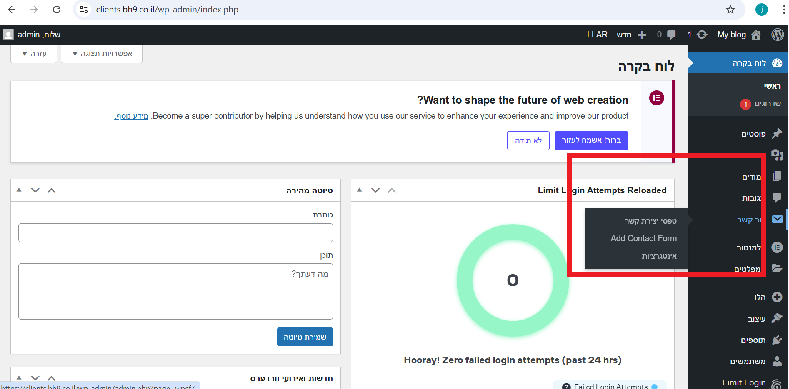Screen dimensions: 789x389
Task: Click the Failed Login Attempts legend chip
Action: pyautogui.click(x=609, y=385)
